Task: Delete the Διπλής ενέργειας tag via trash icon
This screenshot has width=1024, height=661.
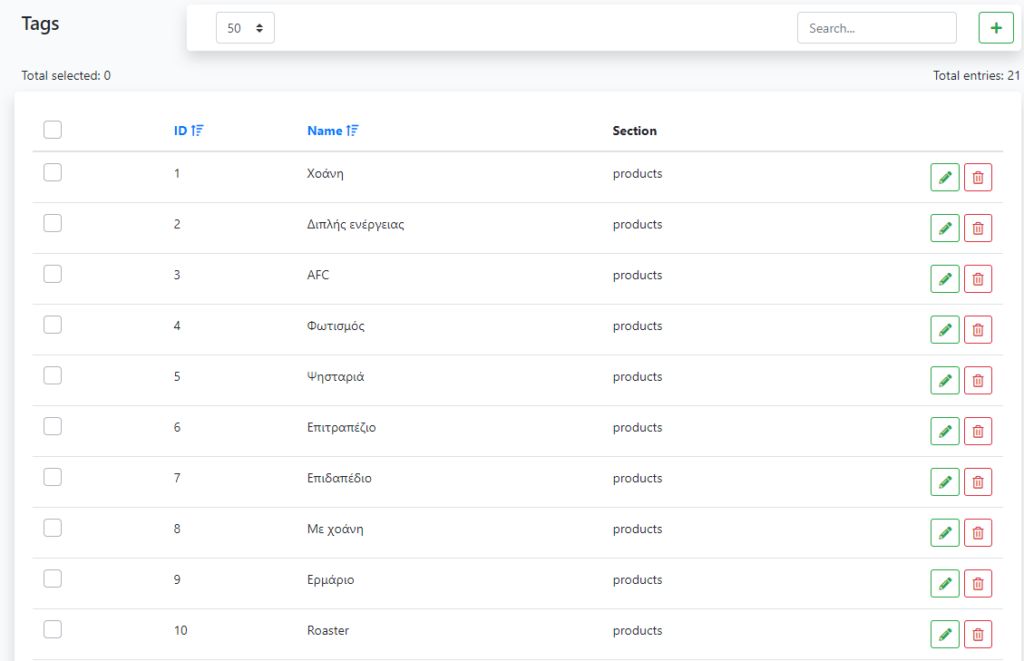Action: pyautogui.click(x=978, y=228)
